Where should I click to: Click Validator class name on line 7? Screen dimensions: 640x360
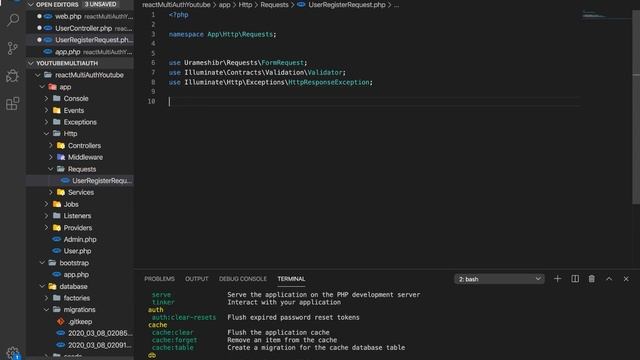click(x=325, y=73)
